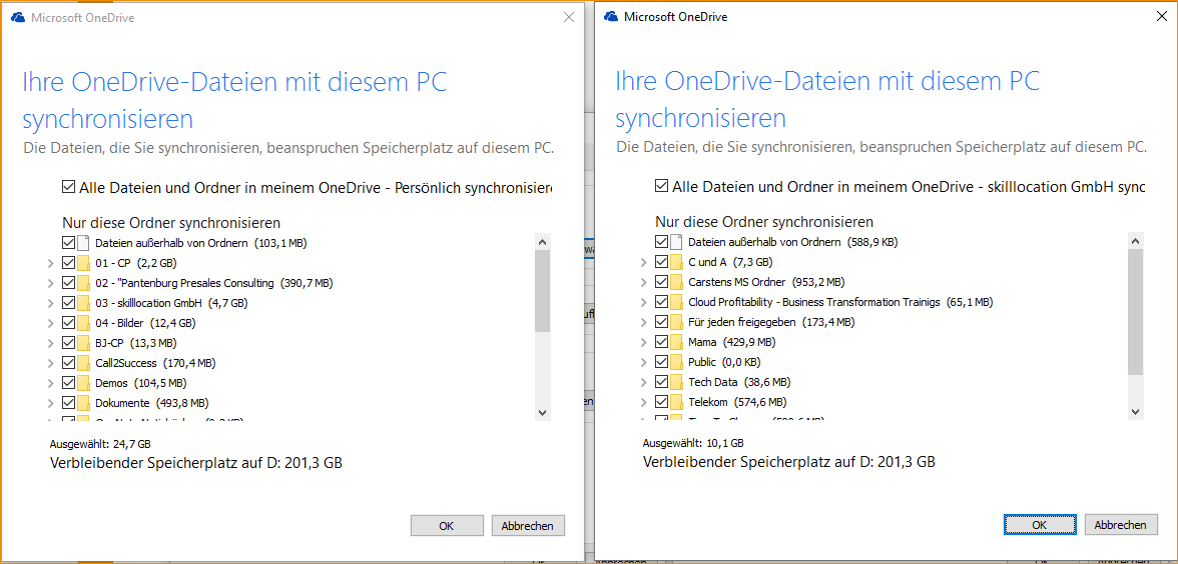Click file icon of right Dateien außerhalb von Ordnern
The image size is (1178, 564).
677,242
